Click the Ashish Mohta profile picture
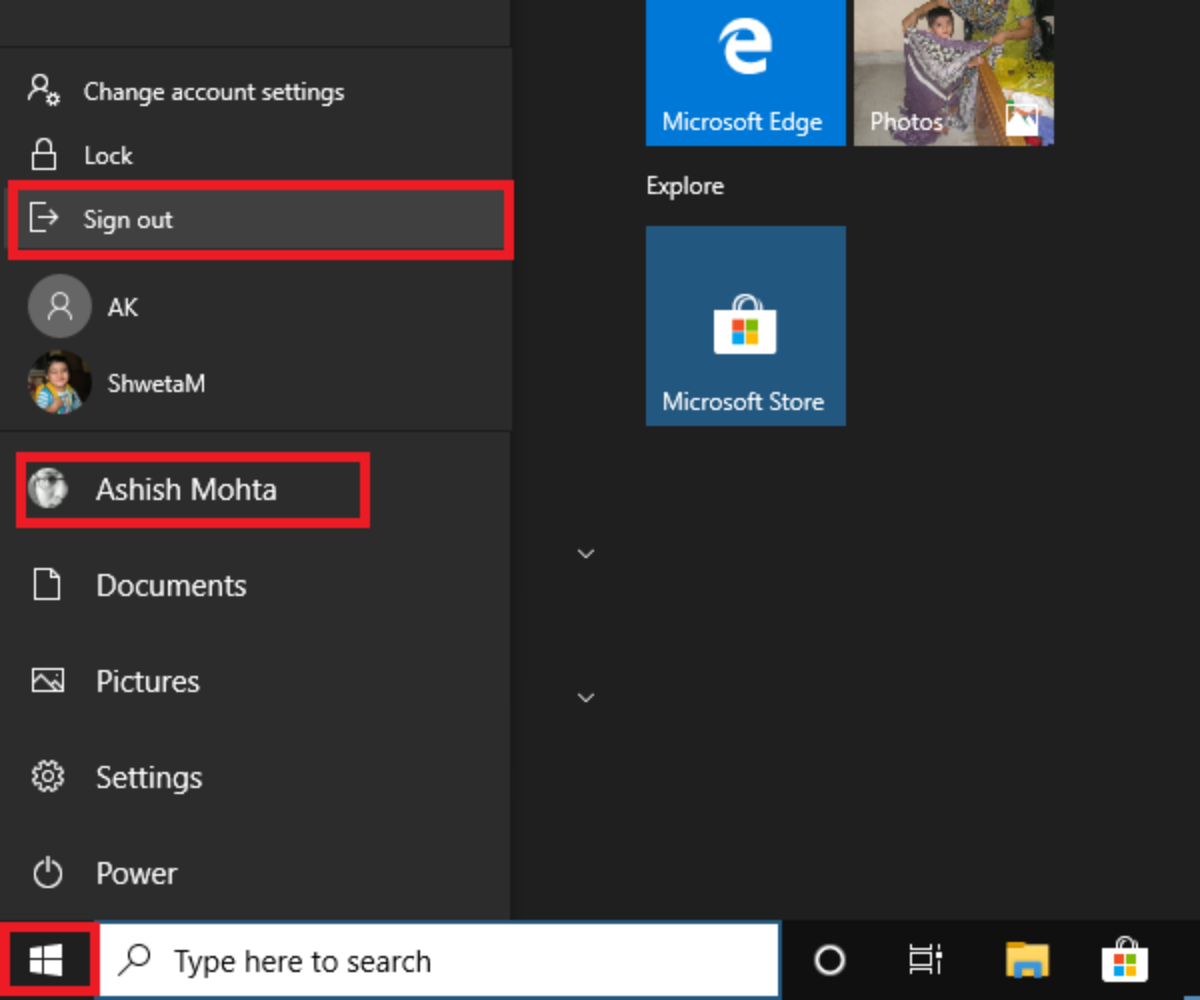Image resolution: width=1200 pixels, height=1000 pixels. pyautogui.click(x=48, y=490)
